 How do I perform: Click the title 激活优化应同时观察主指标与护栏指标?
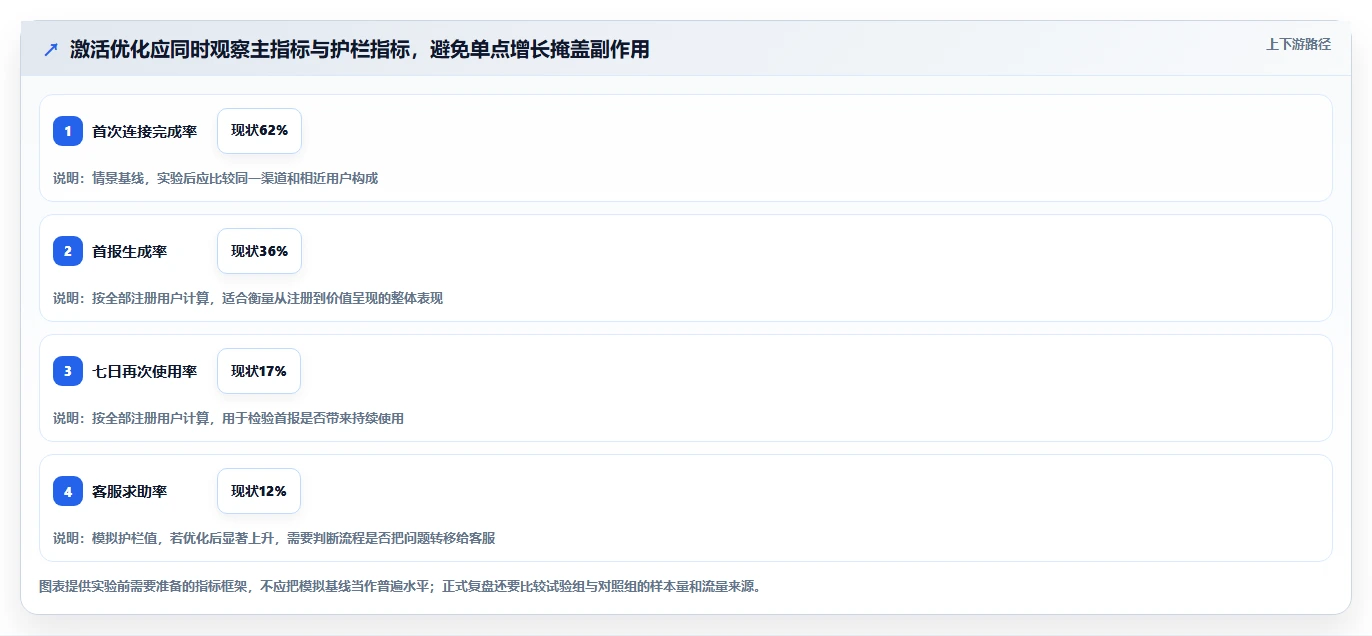click(360, 49)
